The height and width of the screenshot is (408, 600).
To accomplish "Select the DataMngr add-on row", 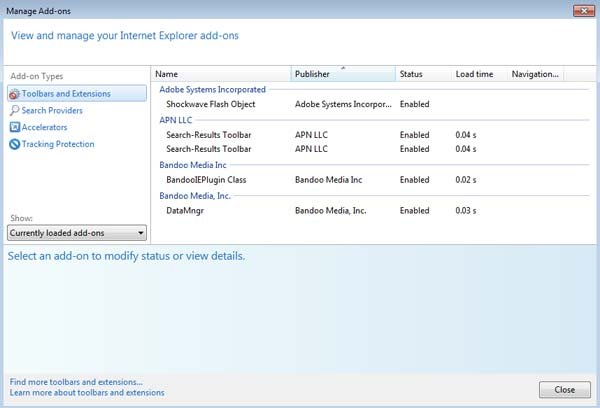I will click(373, 211).
